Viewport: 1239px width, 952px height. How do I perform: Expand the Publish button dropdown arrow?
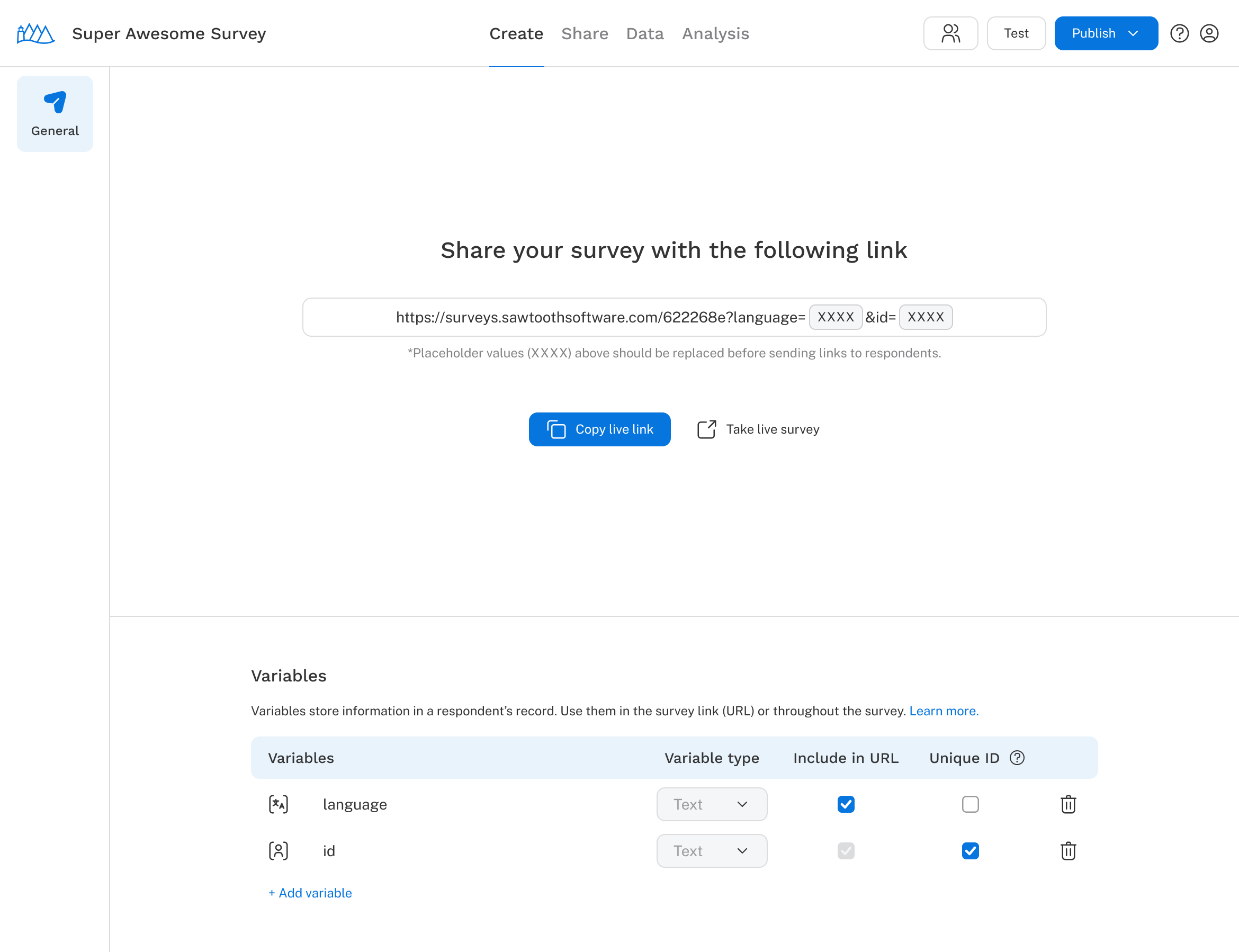click(x=1135, y=33)
